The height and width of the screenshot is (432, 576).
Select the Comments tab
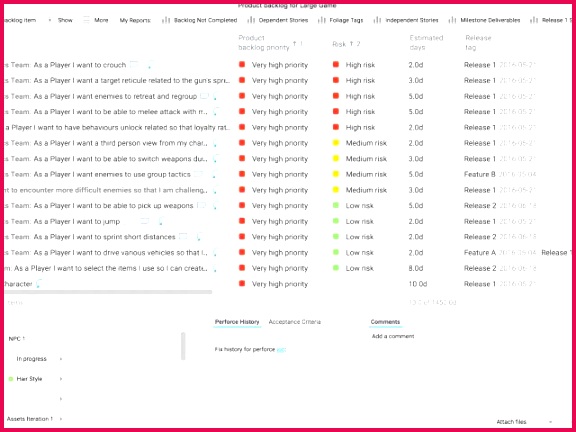pos(385,322)
